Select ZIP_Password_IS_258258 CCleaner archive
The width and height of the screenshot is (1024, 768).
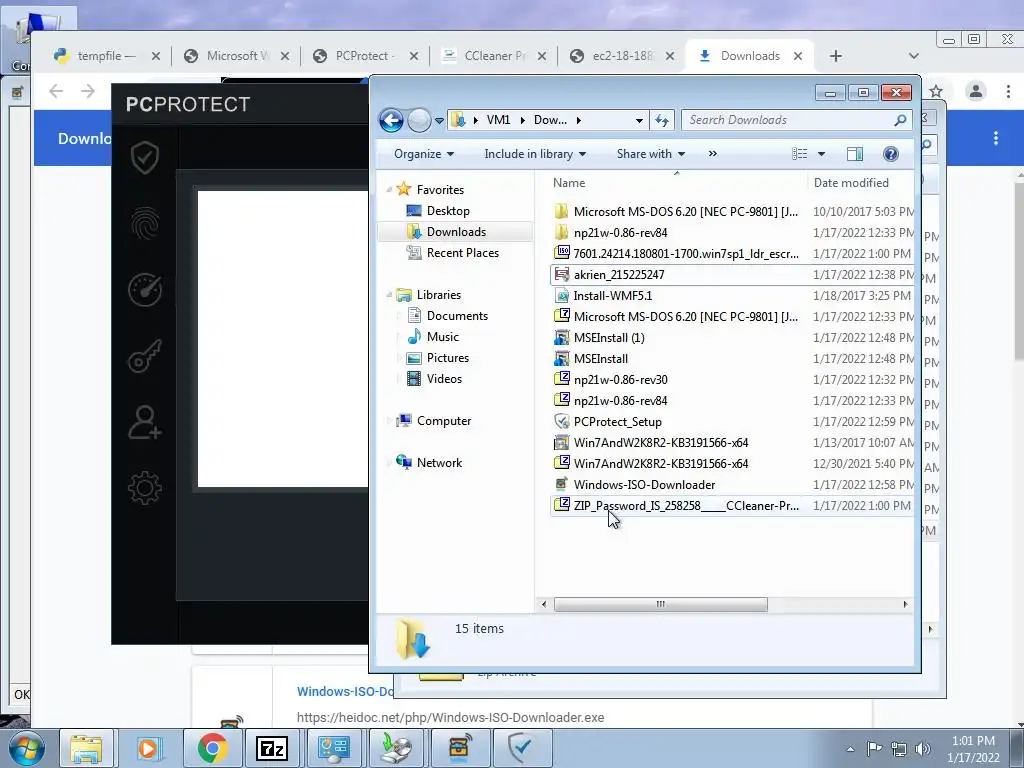(x=731, y=505)
